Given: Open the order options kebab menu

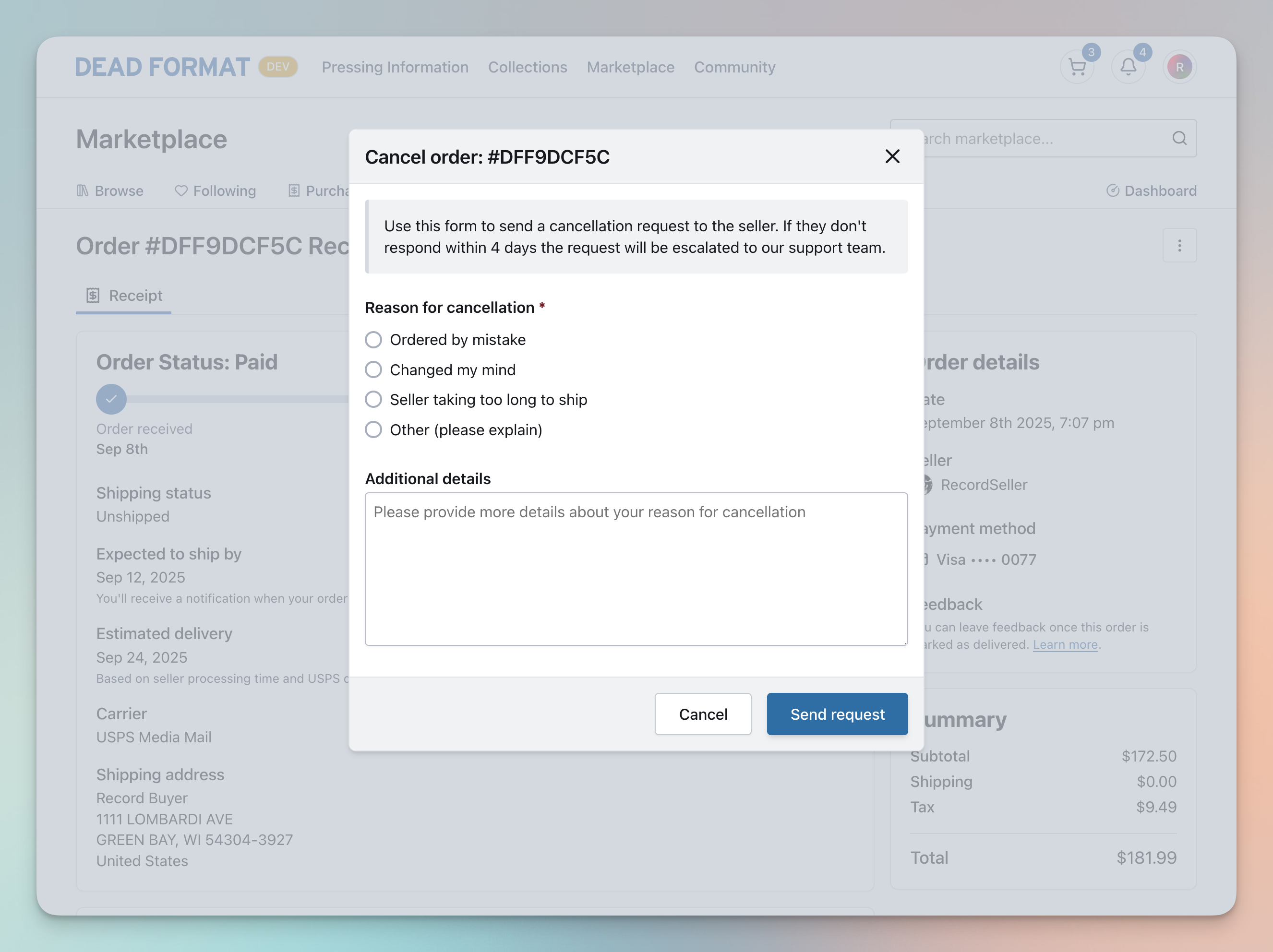Looking at the screenshot, I should [1180, 245].
